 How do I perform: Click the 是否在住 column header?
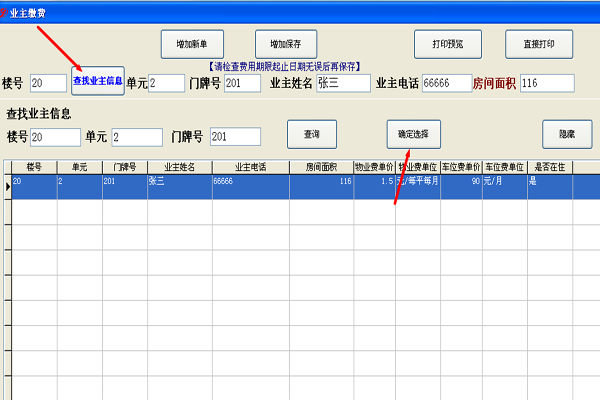[550, 167]
